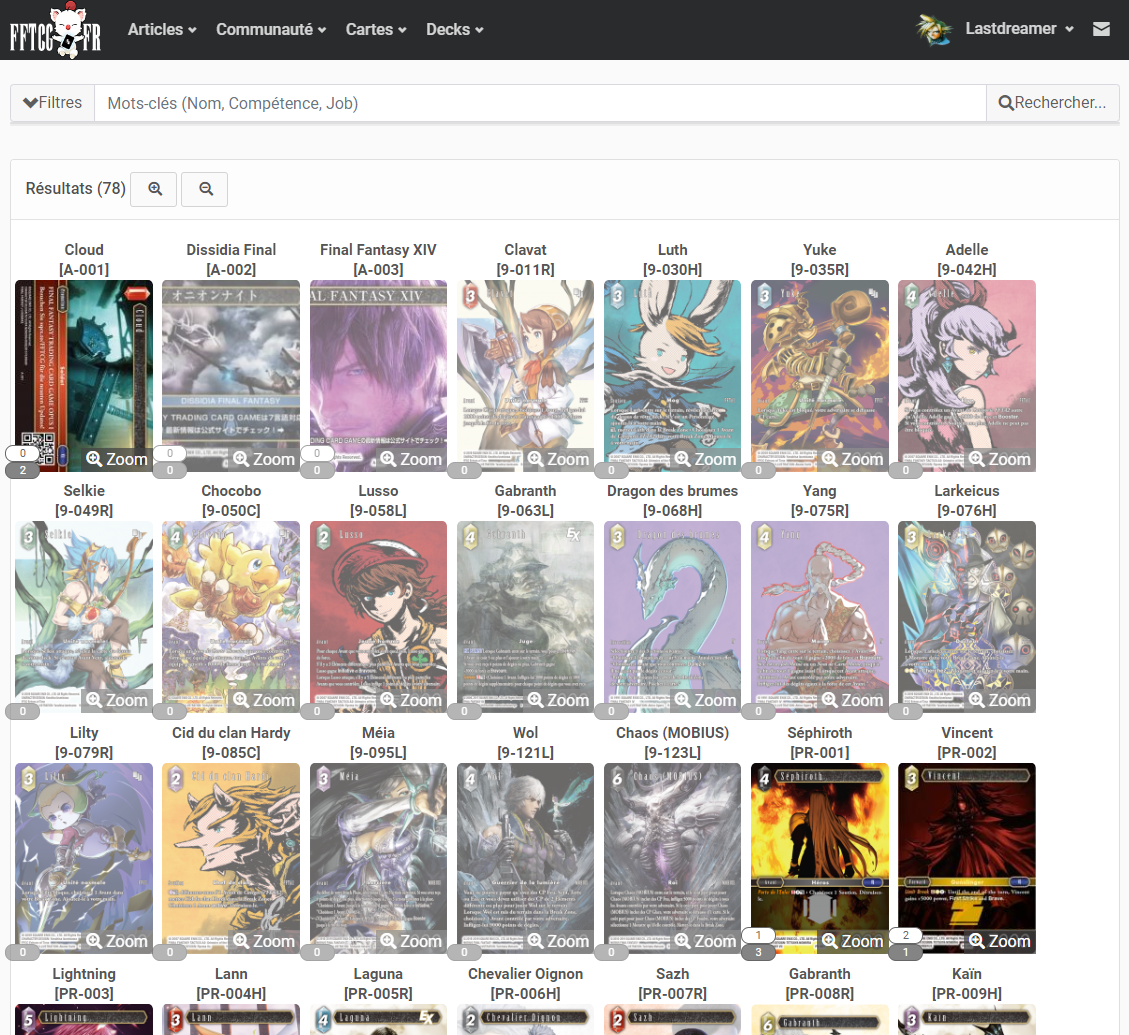Click the Dissidia Final white quantity counter
The image size is (1129, 1035).
(170, 454)
